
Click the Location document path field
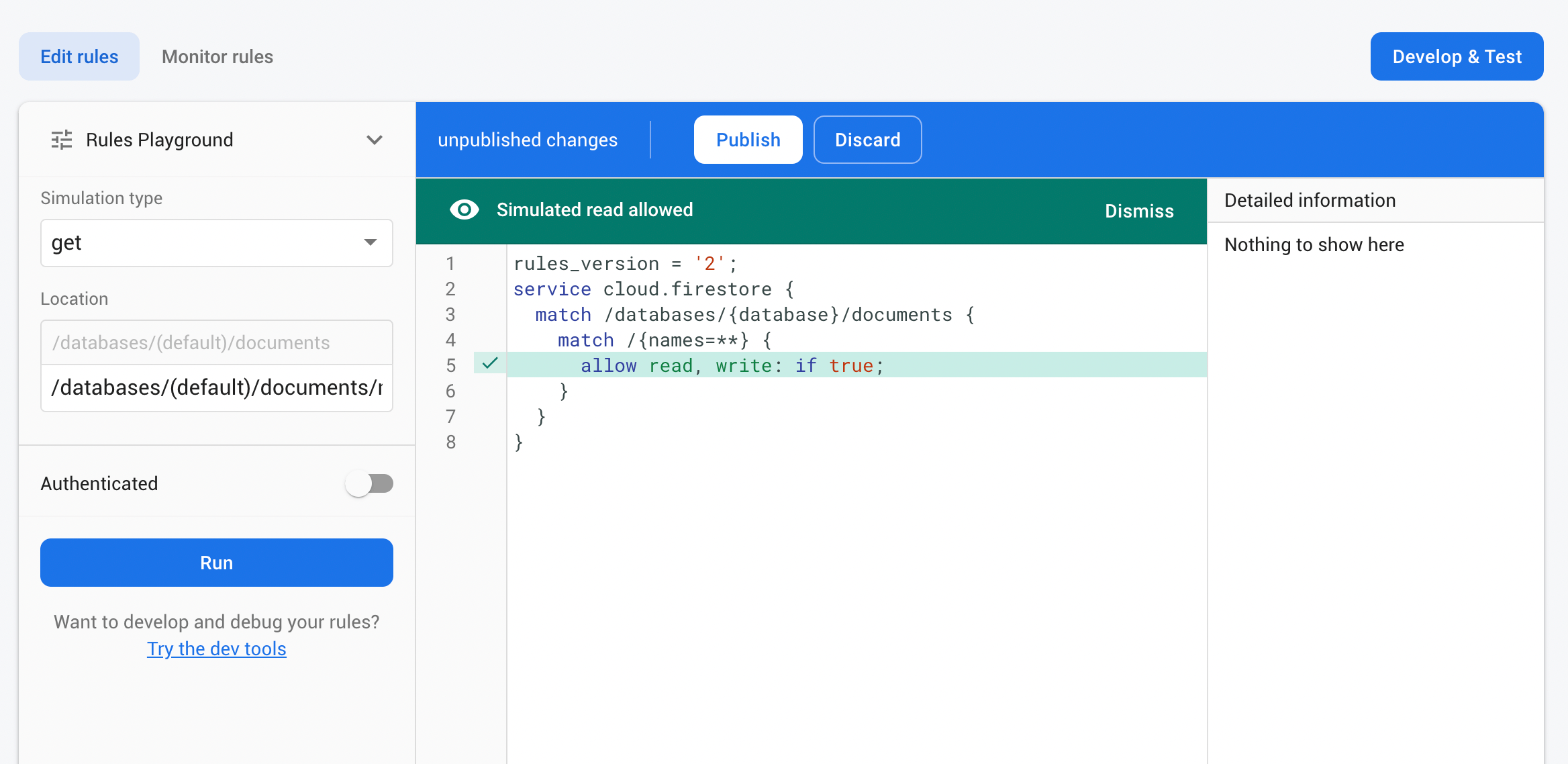click(x=216, y=388)
